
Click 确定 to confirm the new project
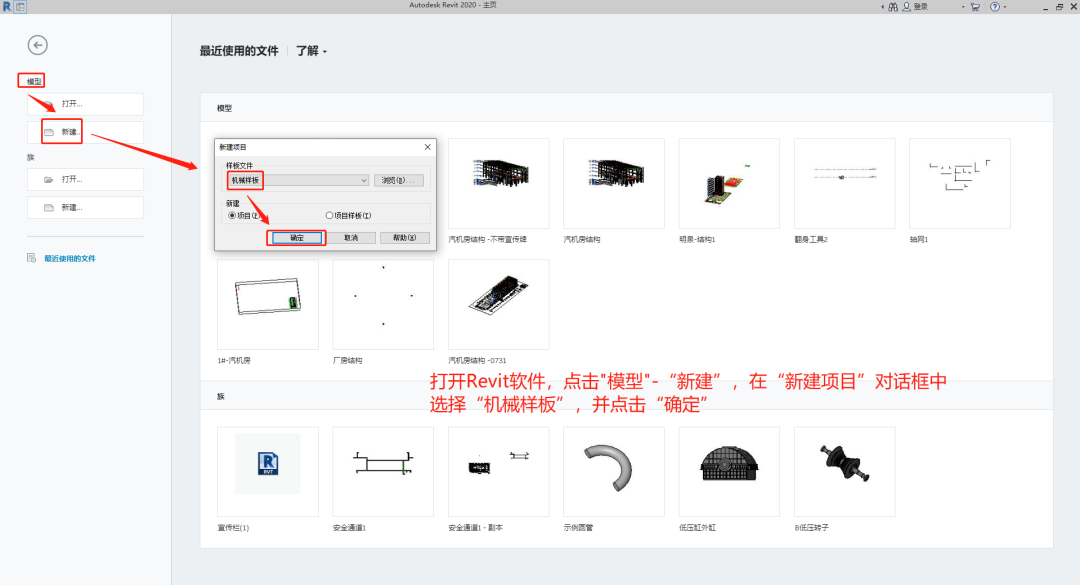(297, 238)
